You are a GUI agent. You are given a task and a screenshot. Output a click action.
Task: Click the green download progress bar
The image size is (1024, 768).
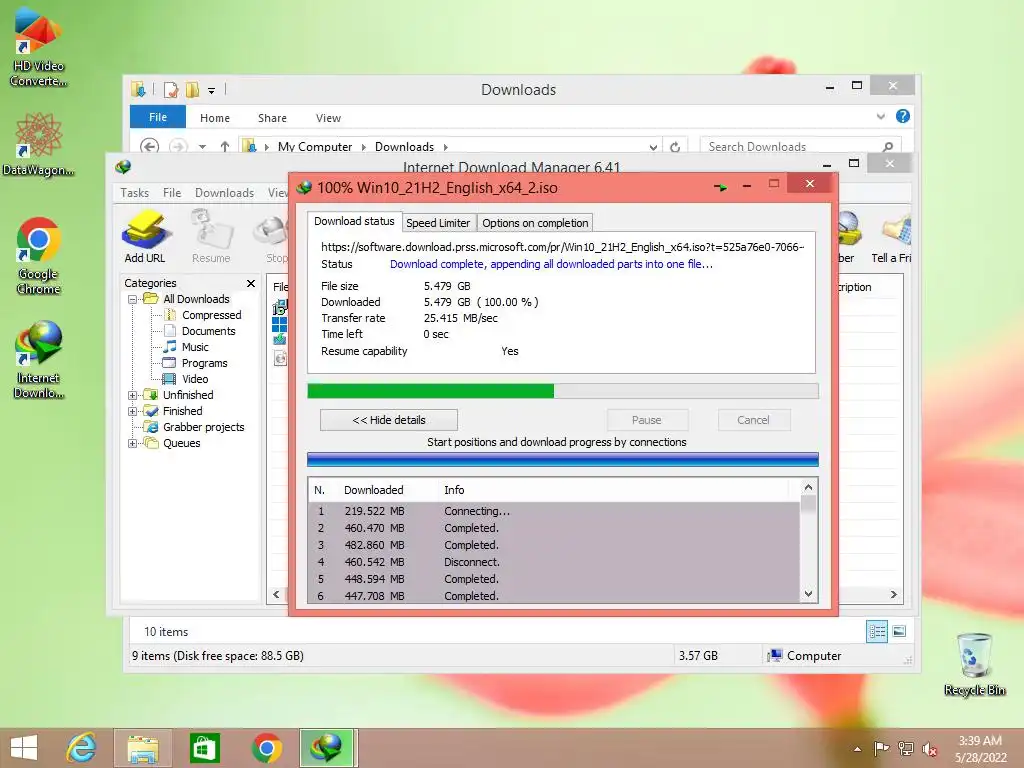pos(562,391)
